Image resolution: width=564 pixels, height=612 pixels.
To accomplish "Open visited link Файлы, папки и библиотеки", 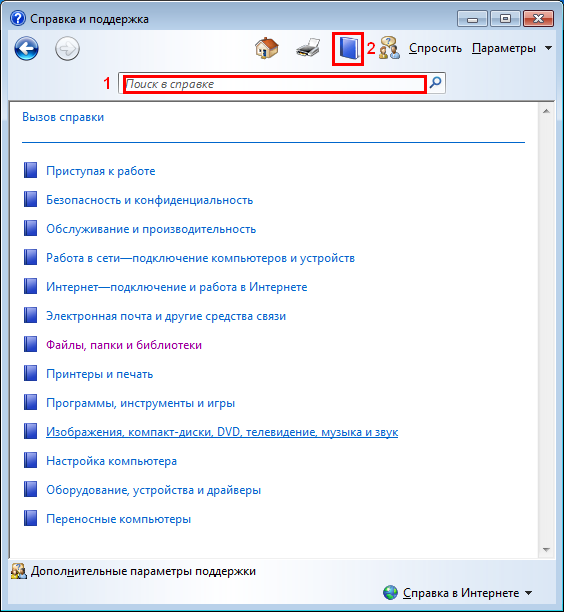I will pos(124,345).
